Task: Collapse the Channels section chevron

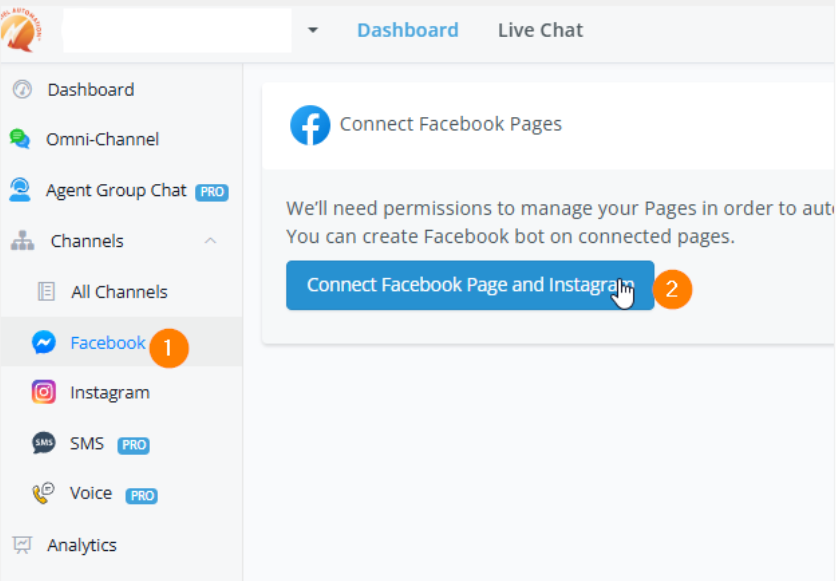Action: [x=210, y=241]
